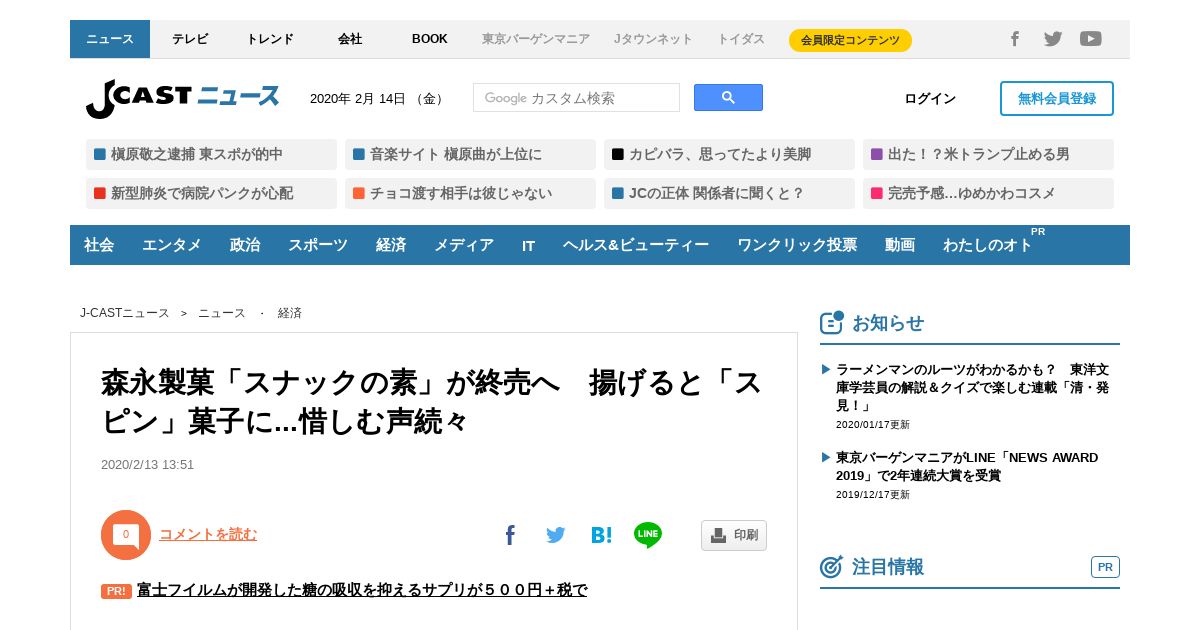Select the ニュース top tab
Image resolution: width=1200 pixels, height=630 pixels.
point(110,39)
